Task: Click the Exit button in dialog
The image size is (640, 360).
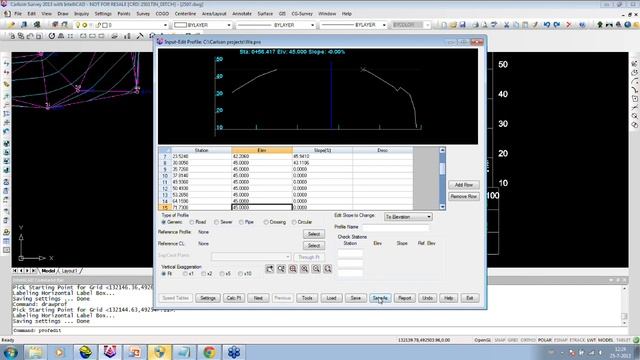Action: [x=470, y=298]
